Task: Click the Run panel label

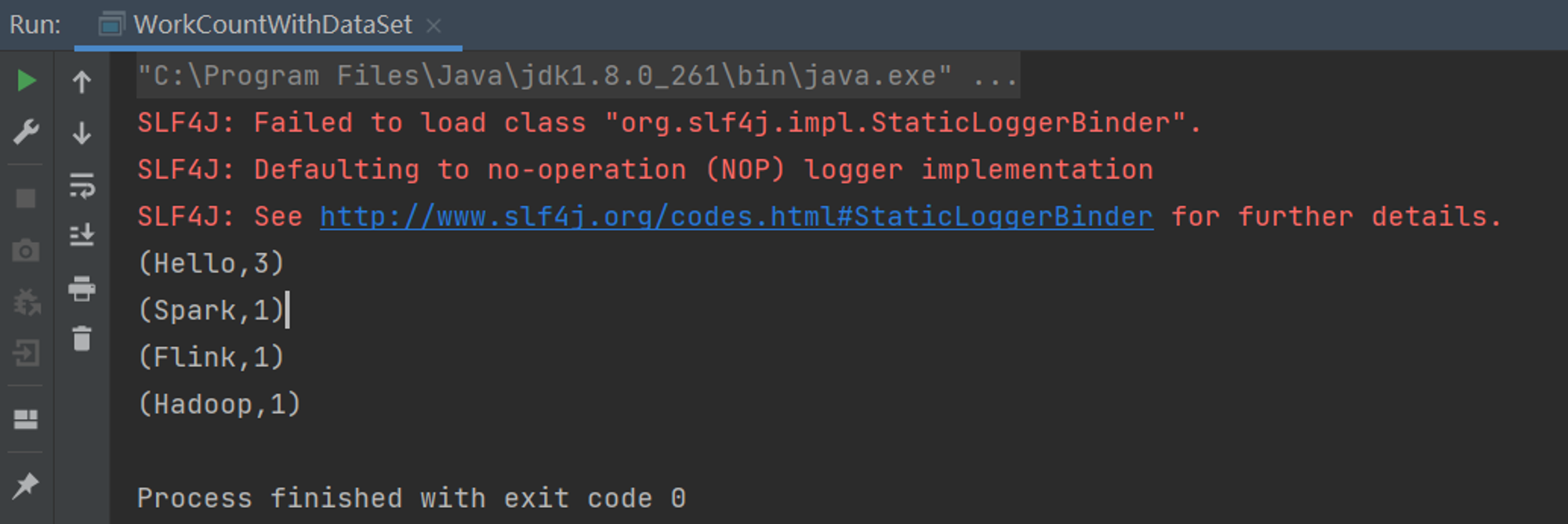Action: (x=34, y=25)
